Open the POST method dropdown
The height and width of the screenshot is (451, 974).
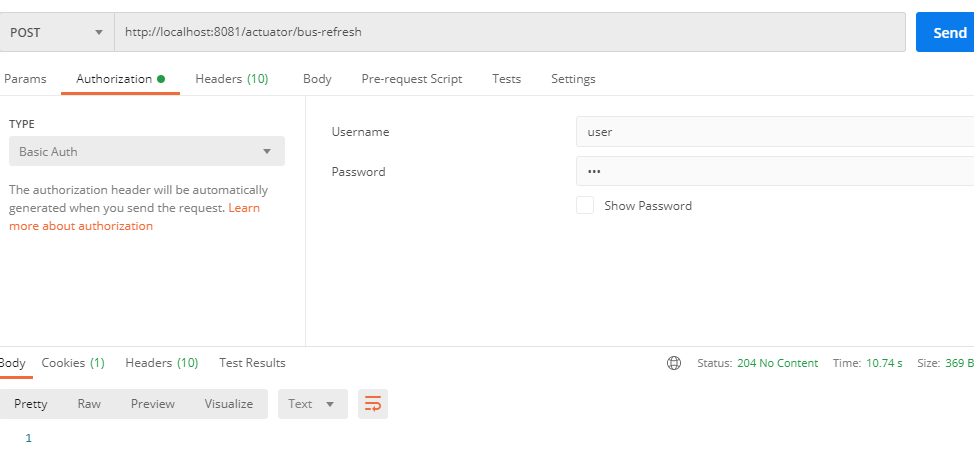[57, 32]
